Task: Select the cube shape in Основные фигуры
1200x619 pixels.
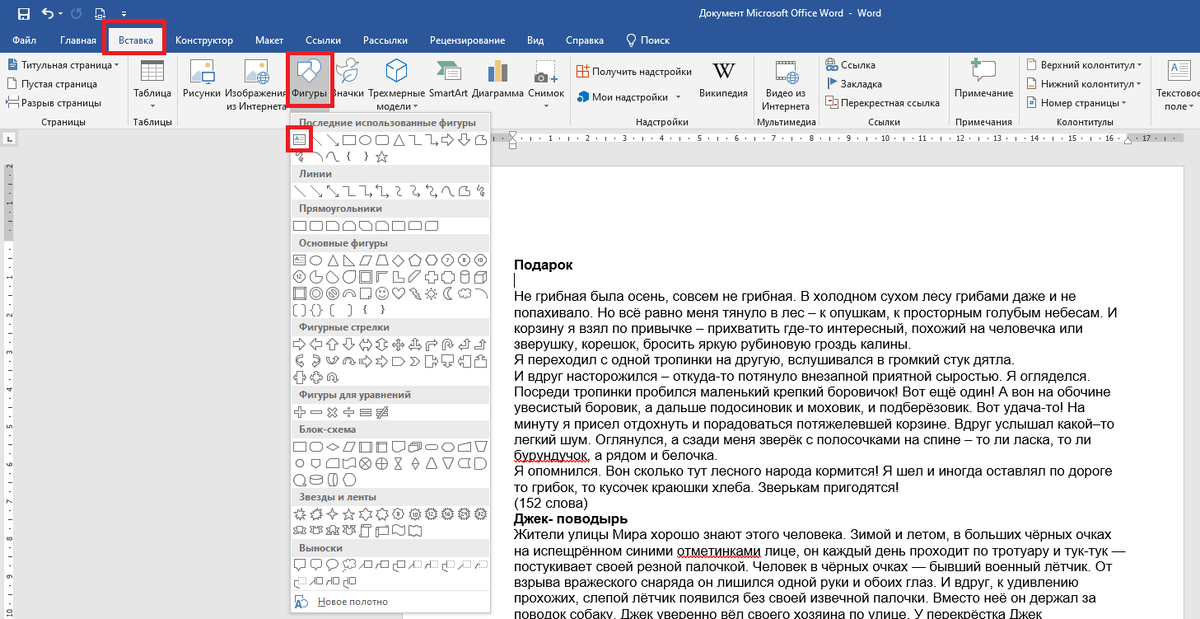Action: 481,276
